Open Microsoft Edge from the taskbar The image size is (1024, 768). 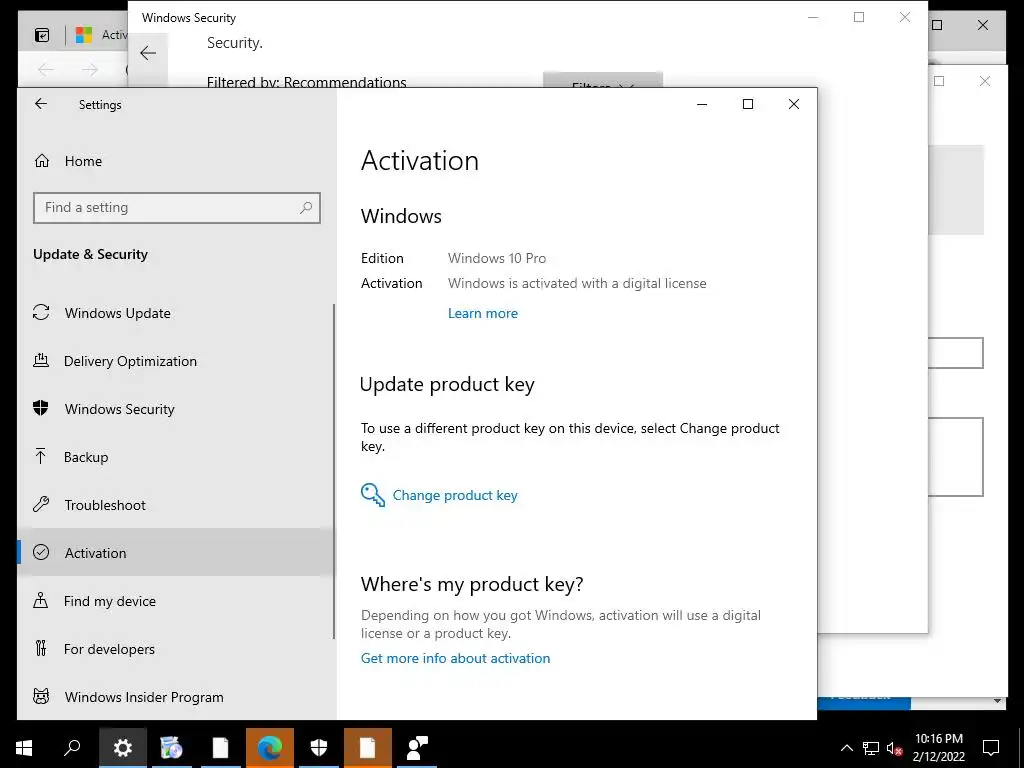point(270,748)
